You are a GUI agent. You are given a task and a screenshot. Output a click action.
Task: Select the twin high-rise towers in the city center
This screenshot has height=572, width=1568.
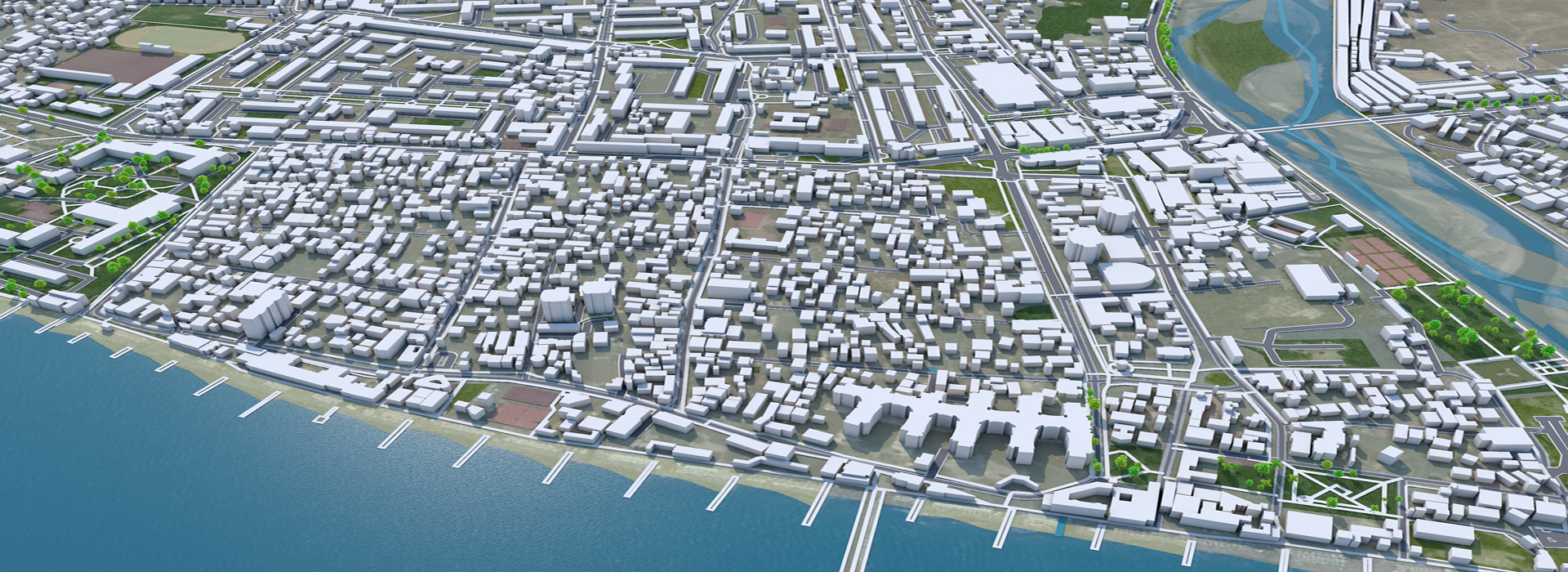click(x=578, y=301)
